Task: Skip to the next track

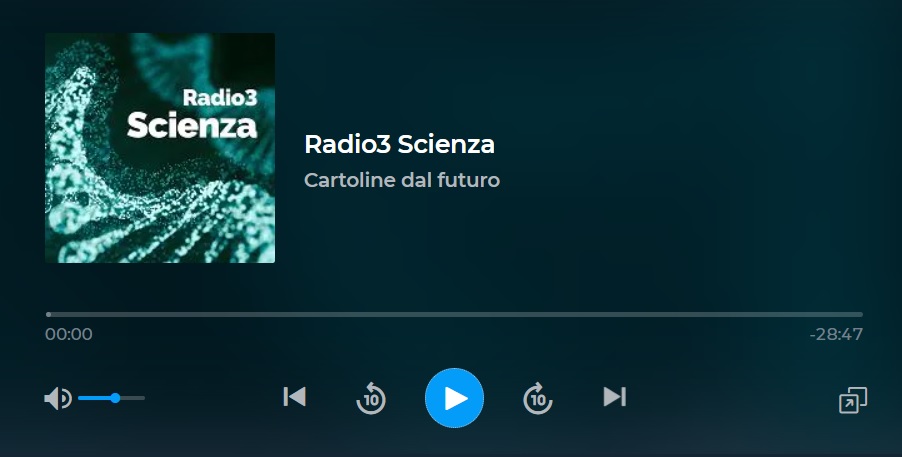Action: (614, 397)
